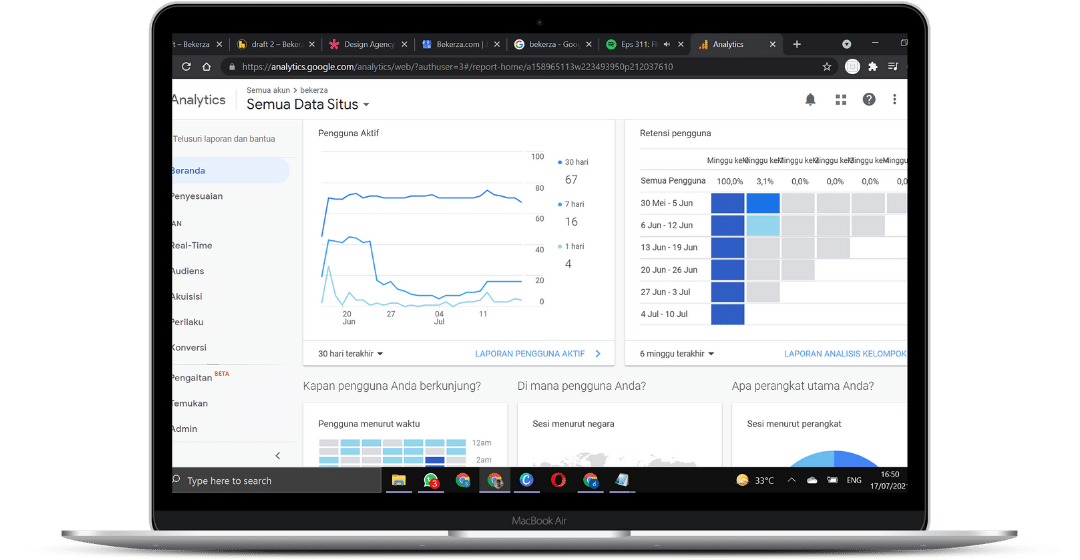Image resolution: width=1080 pixels, height=560 pixels.
Task: Click the Windows Type here to search box
Action: click(x=276, y=480)
